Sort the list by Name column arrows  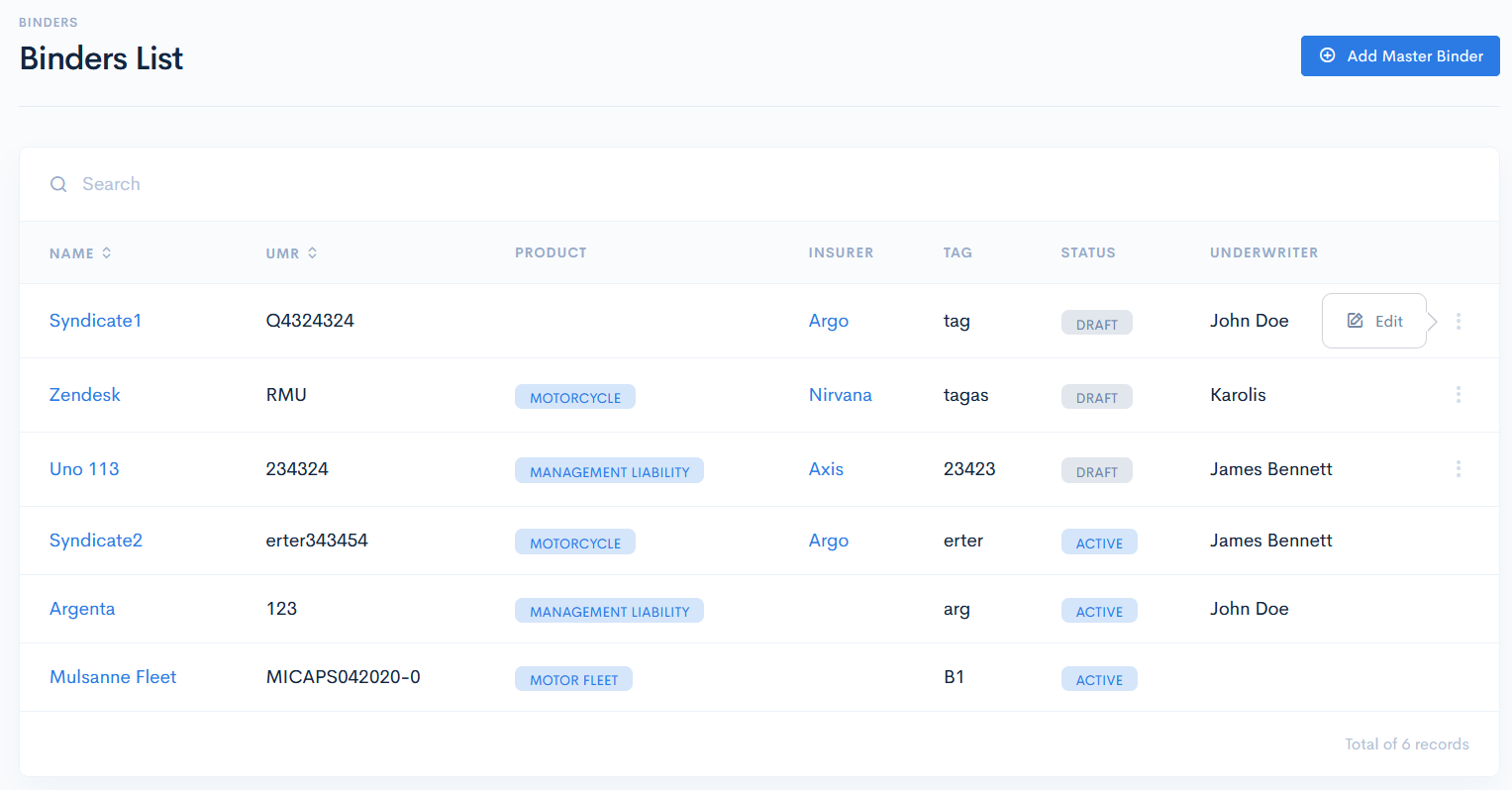(x=107, y=253)
